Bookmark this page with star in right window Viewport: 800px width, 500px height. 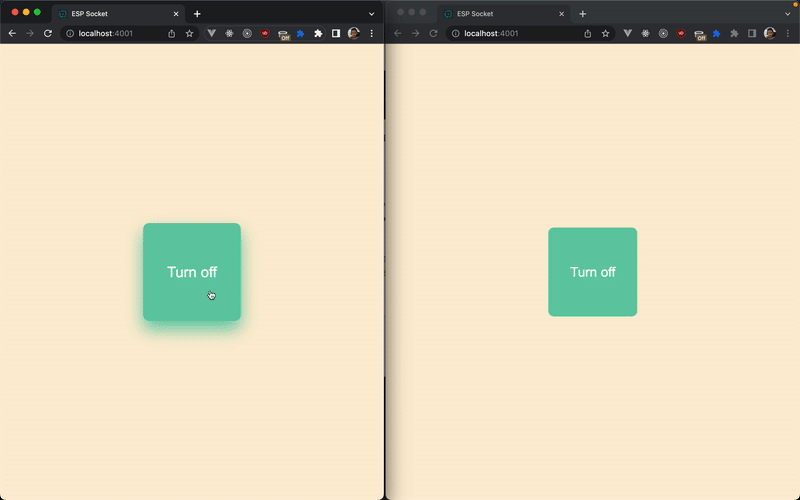coord(606,34)
